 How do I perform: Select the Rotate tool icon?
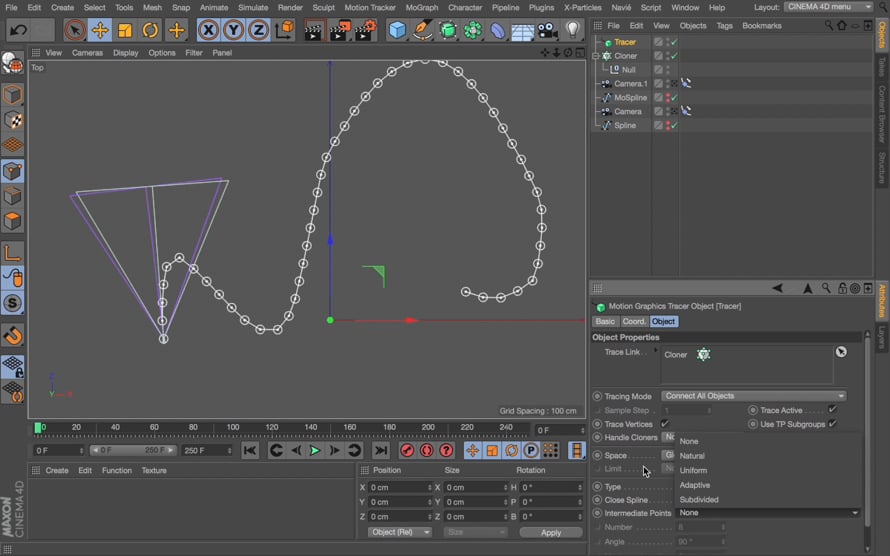tap(150, 30)
